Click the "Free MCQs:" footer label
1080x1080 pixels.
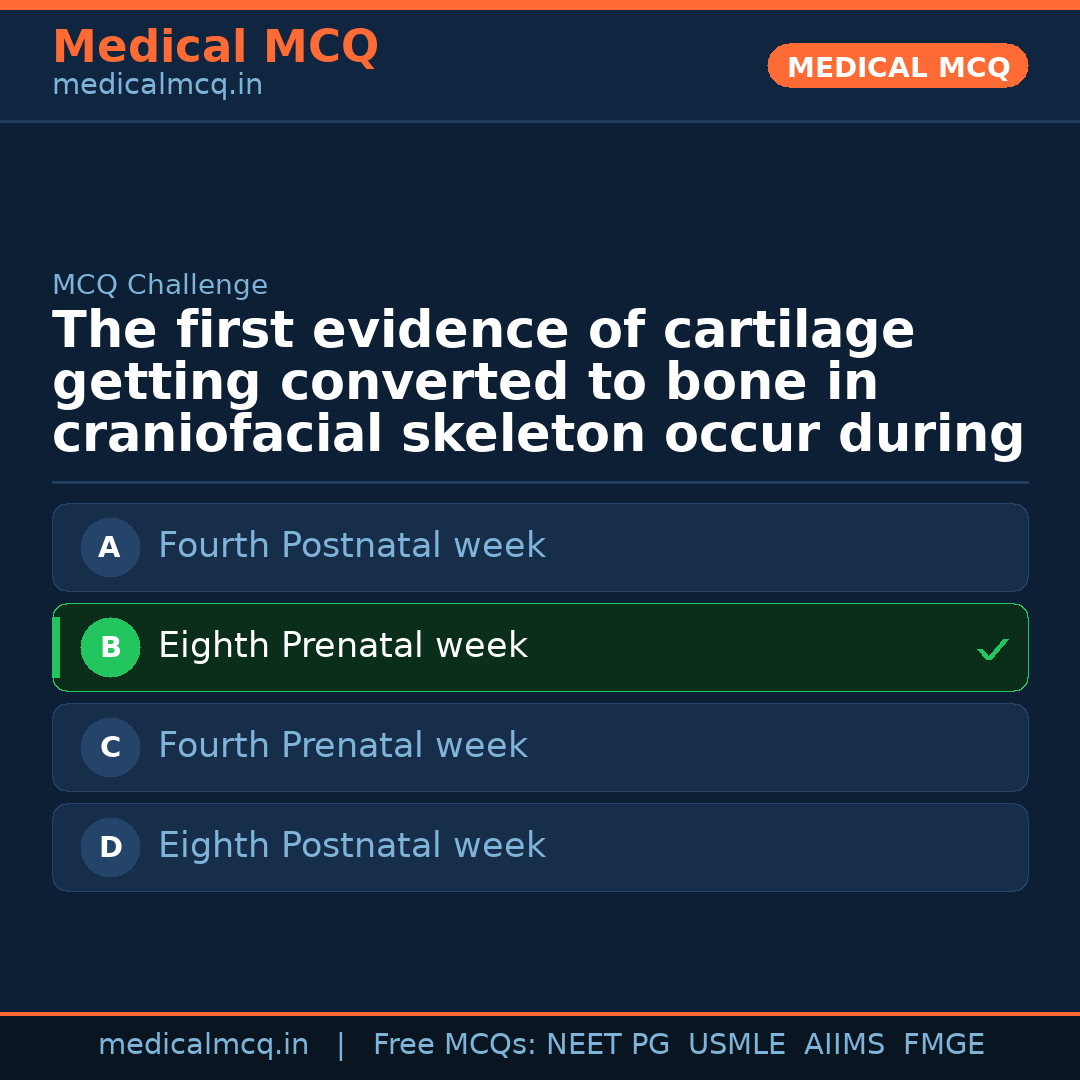coord(455,1045)
